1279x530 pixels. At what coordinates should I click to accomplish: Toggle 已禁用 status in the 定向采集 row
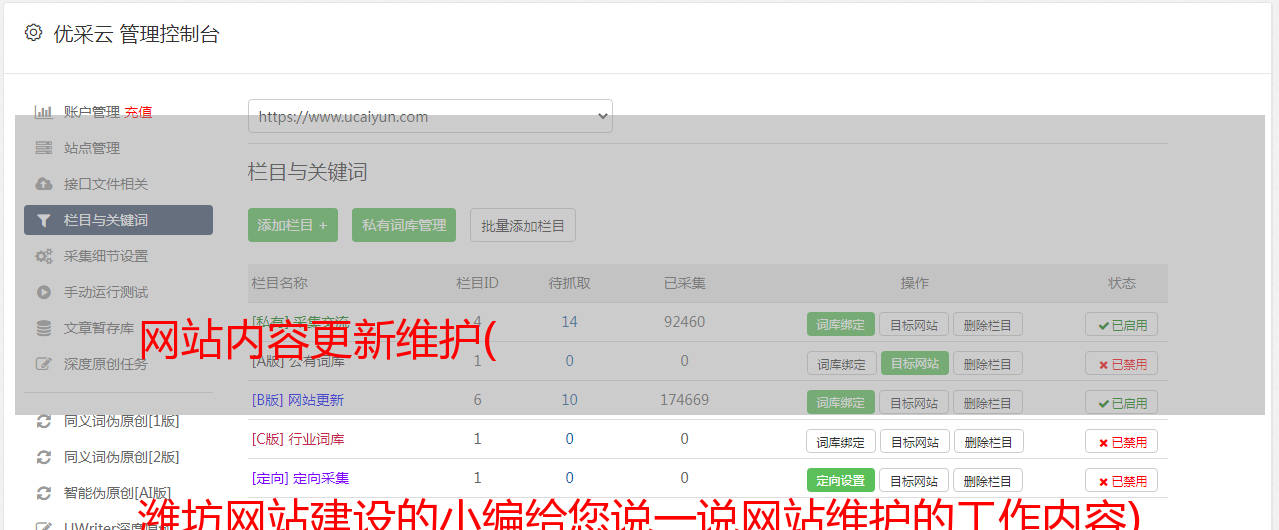coord(1122,480)
